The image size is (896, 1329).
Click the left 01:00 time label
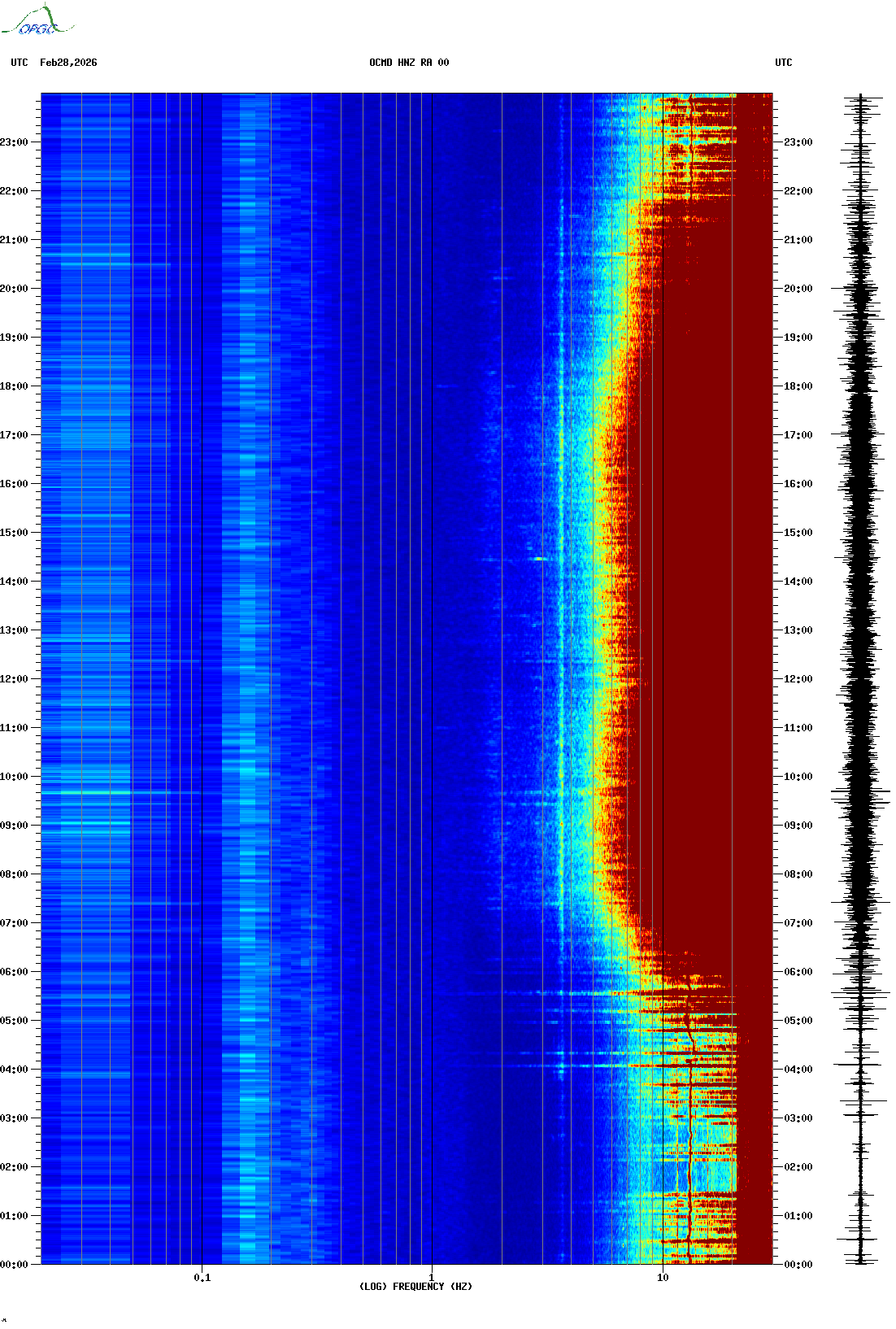coord(14,1216)
